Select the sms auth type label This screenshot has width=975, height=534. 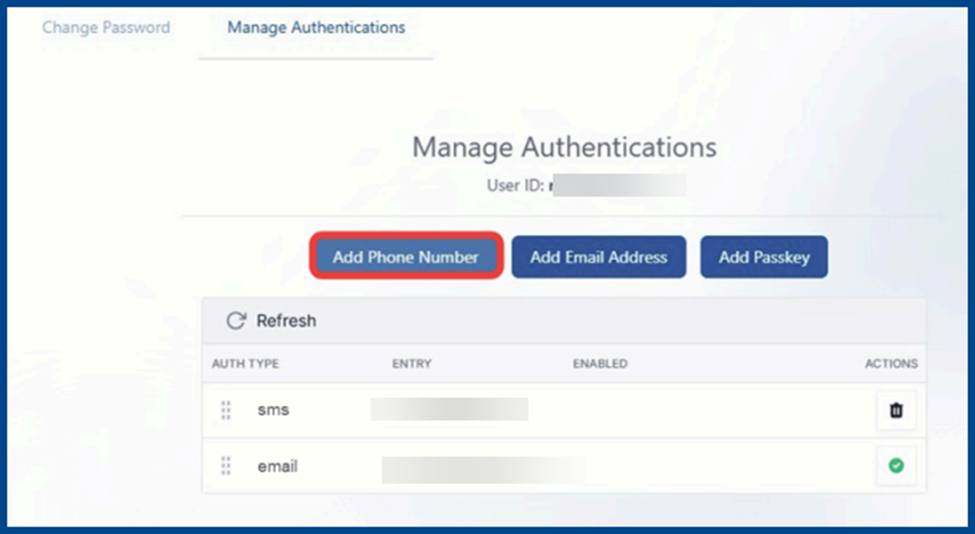(273, 410)
